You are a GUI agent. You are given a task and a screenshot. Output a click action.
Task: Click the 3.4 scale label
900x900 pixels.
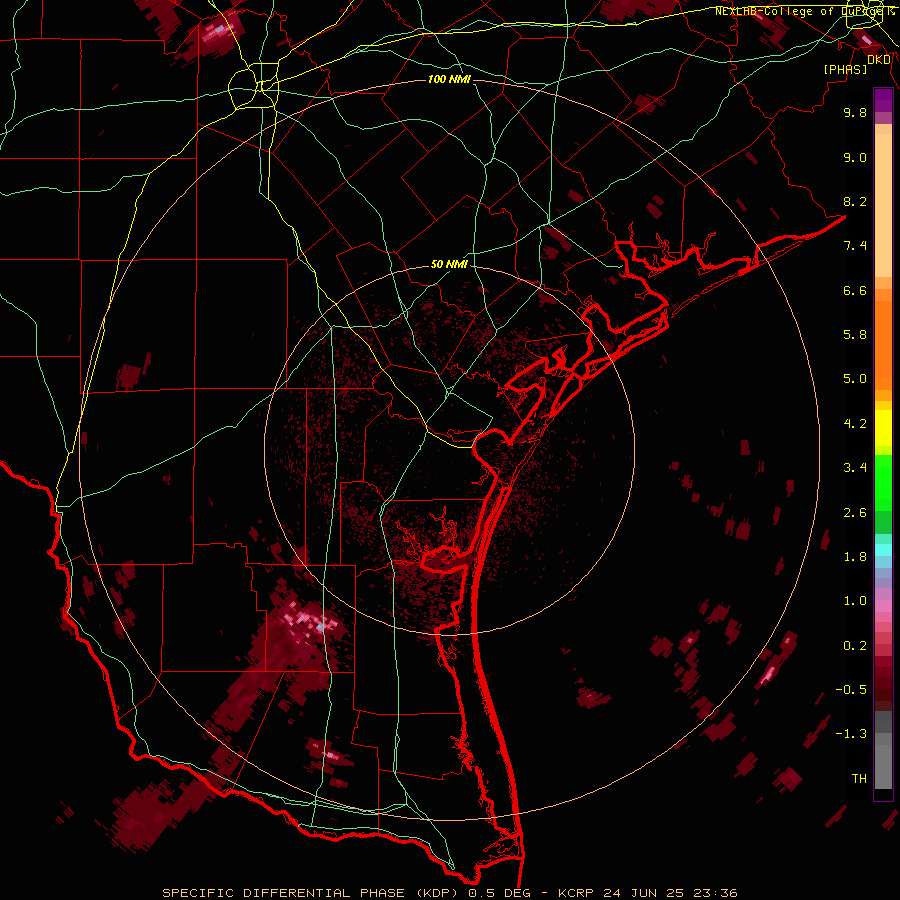[x=855, y=468]
